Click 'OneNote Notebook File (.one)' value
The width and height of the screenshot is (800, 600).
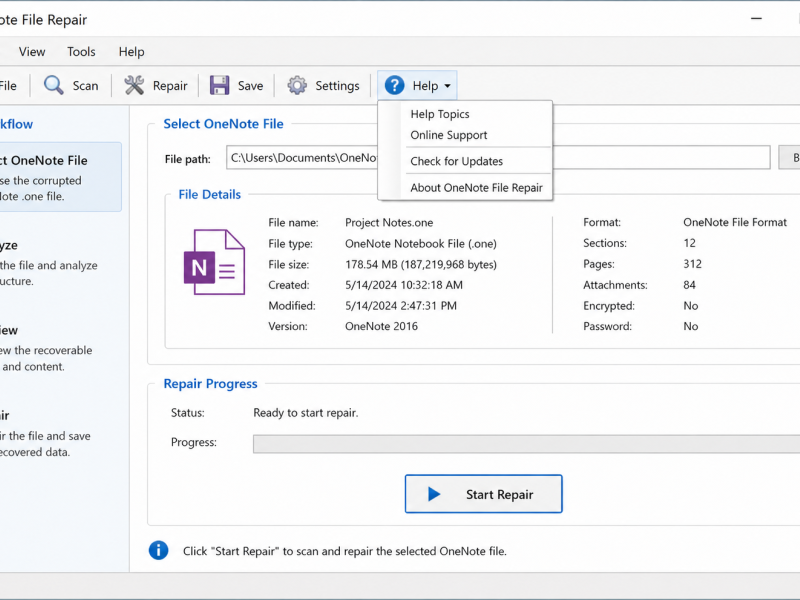421,243
